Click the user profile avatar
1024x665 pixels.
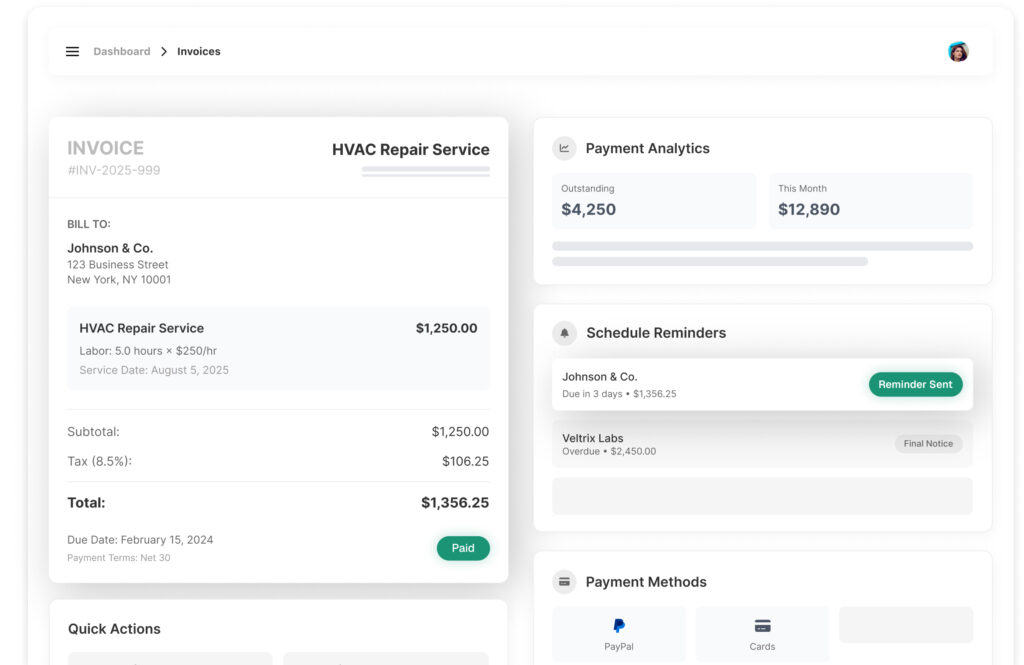pos(958,52)
